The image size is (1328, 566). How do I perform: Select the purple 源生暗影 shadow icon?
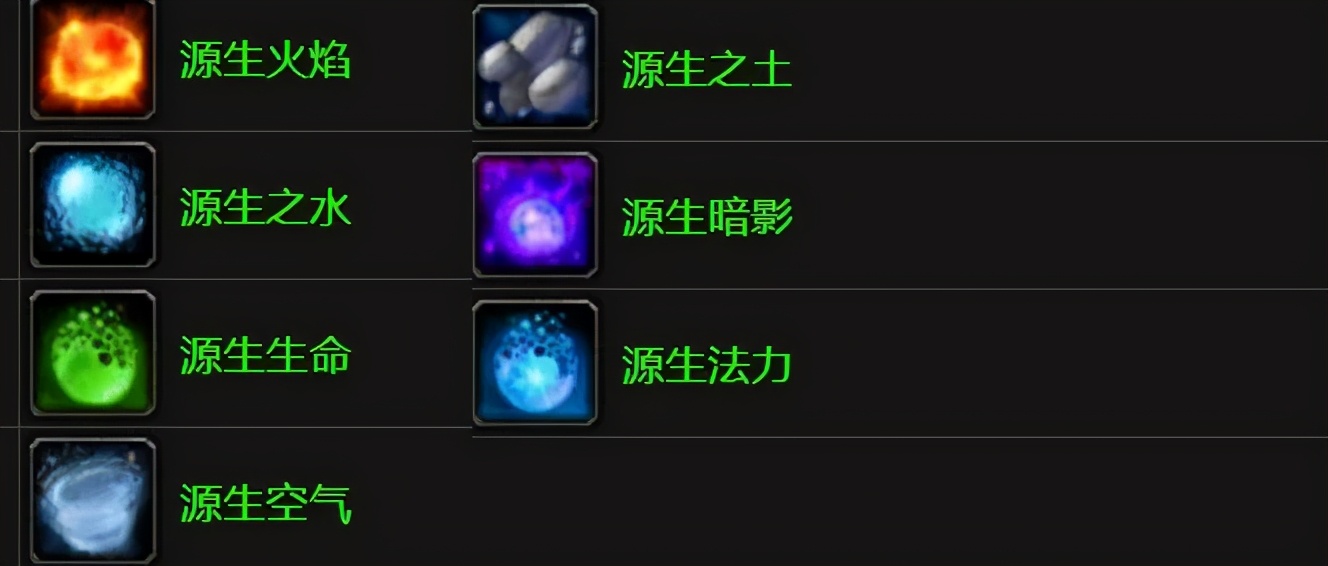(535, 215)
